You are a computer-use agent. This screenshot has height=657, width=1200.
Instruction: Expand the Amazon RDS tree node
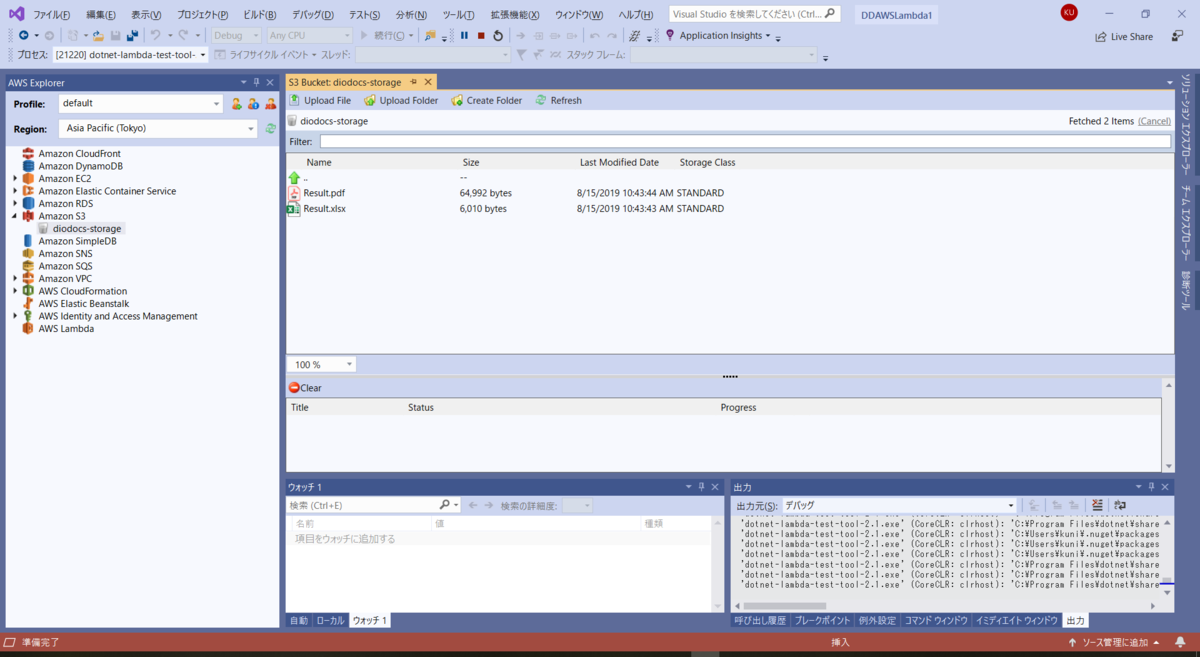15,204
